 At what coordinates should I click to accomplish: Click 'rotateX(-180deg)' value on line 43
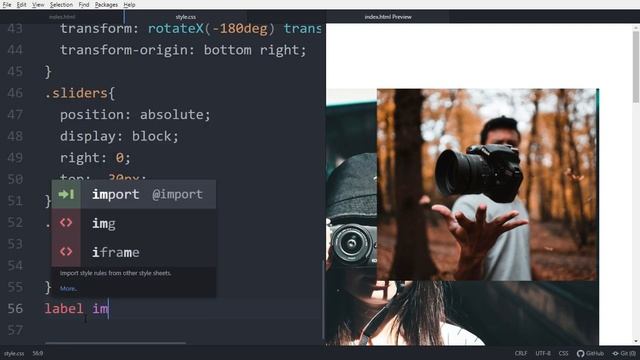[211, 29]
